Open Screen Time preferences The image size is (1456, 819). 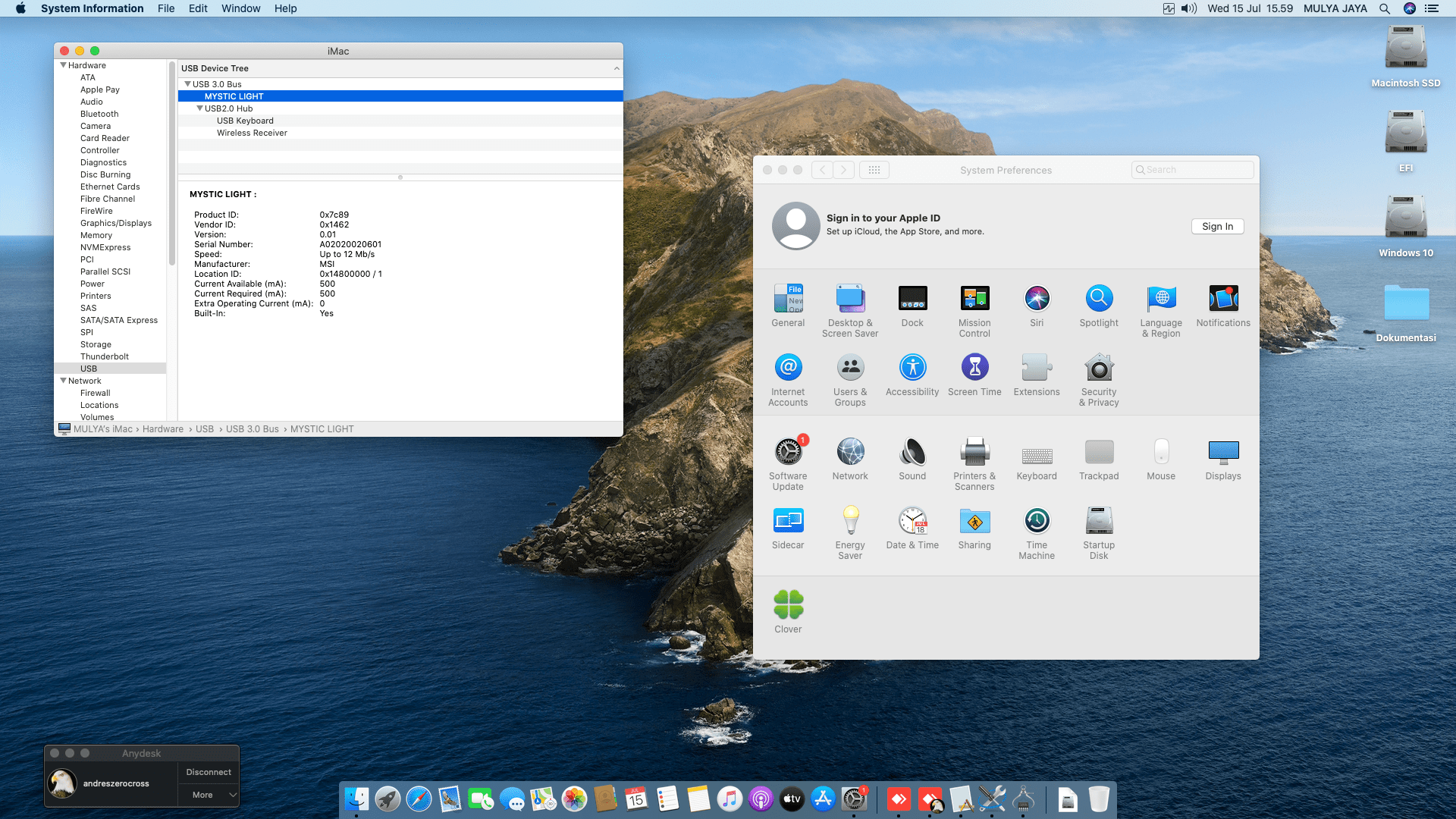tap(974, 375)
